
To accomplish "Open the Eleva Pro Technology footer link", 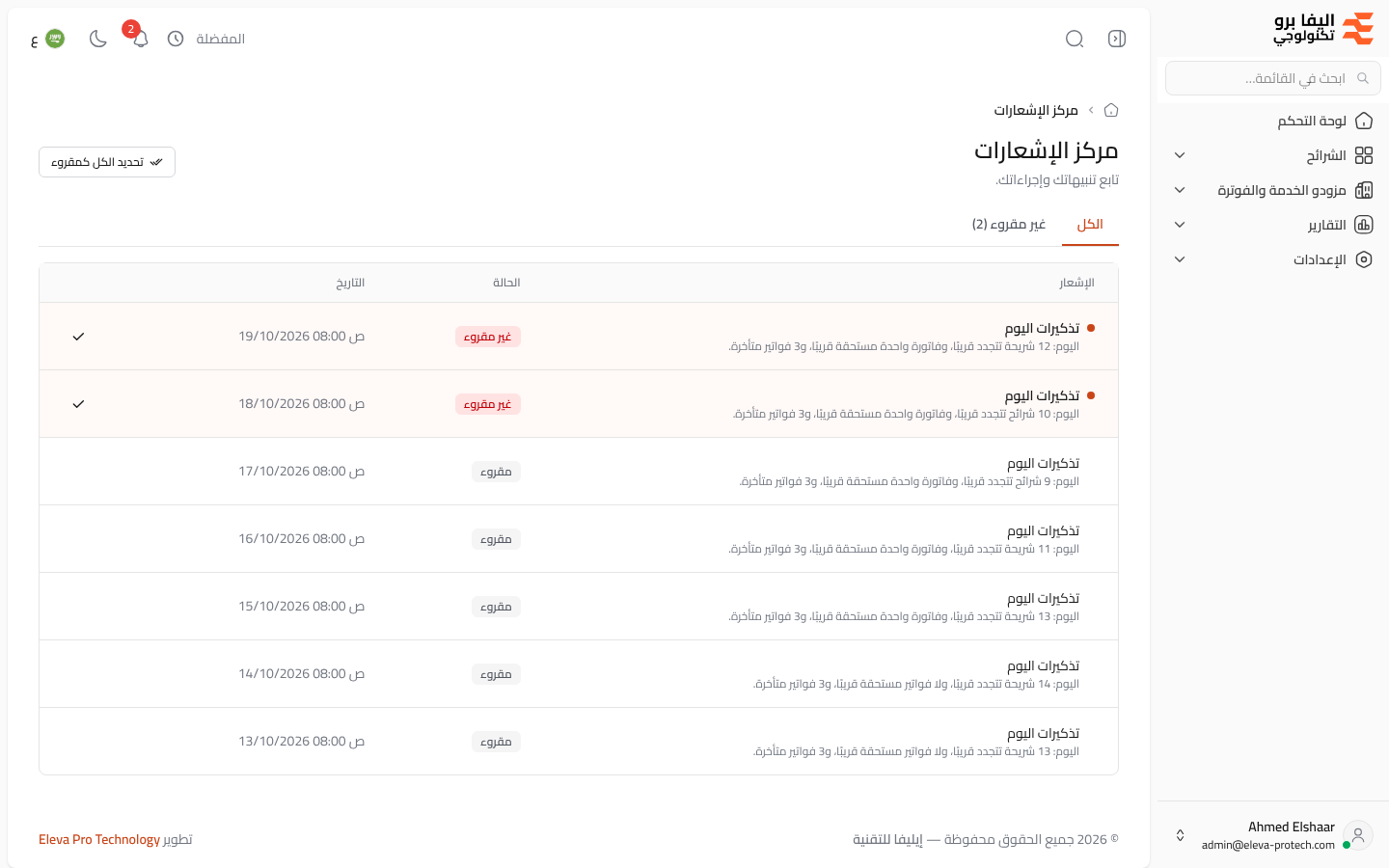I will (99, 839).
